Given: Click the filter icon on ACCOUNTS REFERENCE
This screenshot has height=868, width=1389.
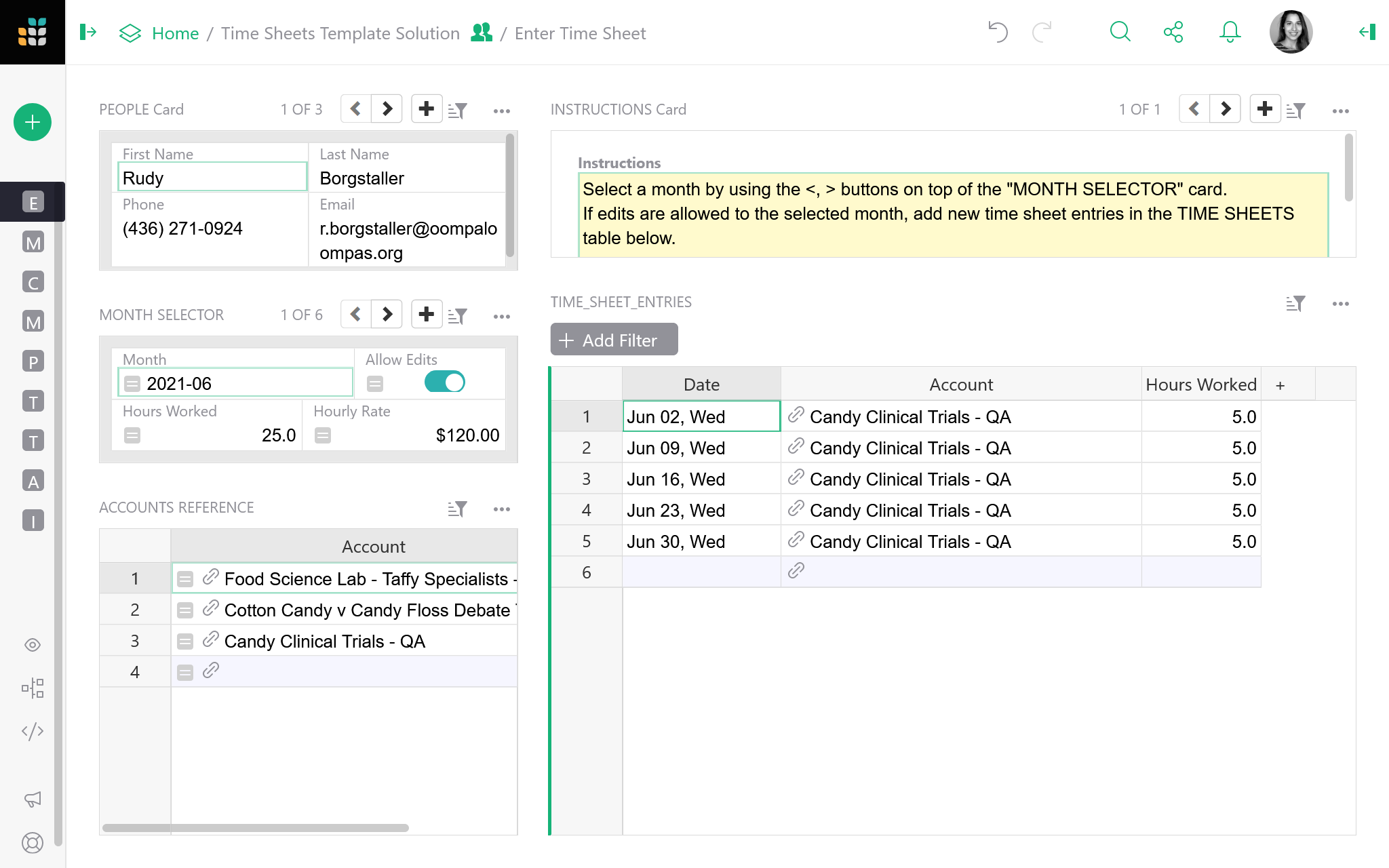Looking at the screenshot, I should (x=458, y=507).
